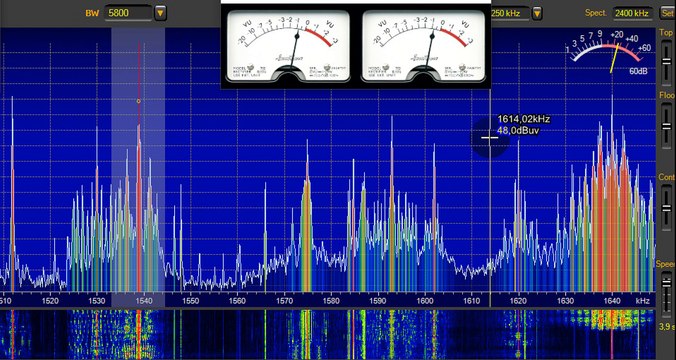Click the Top slider label
The image size is (676, 360).
point(666,33)
